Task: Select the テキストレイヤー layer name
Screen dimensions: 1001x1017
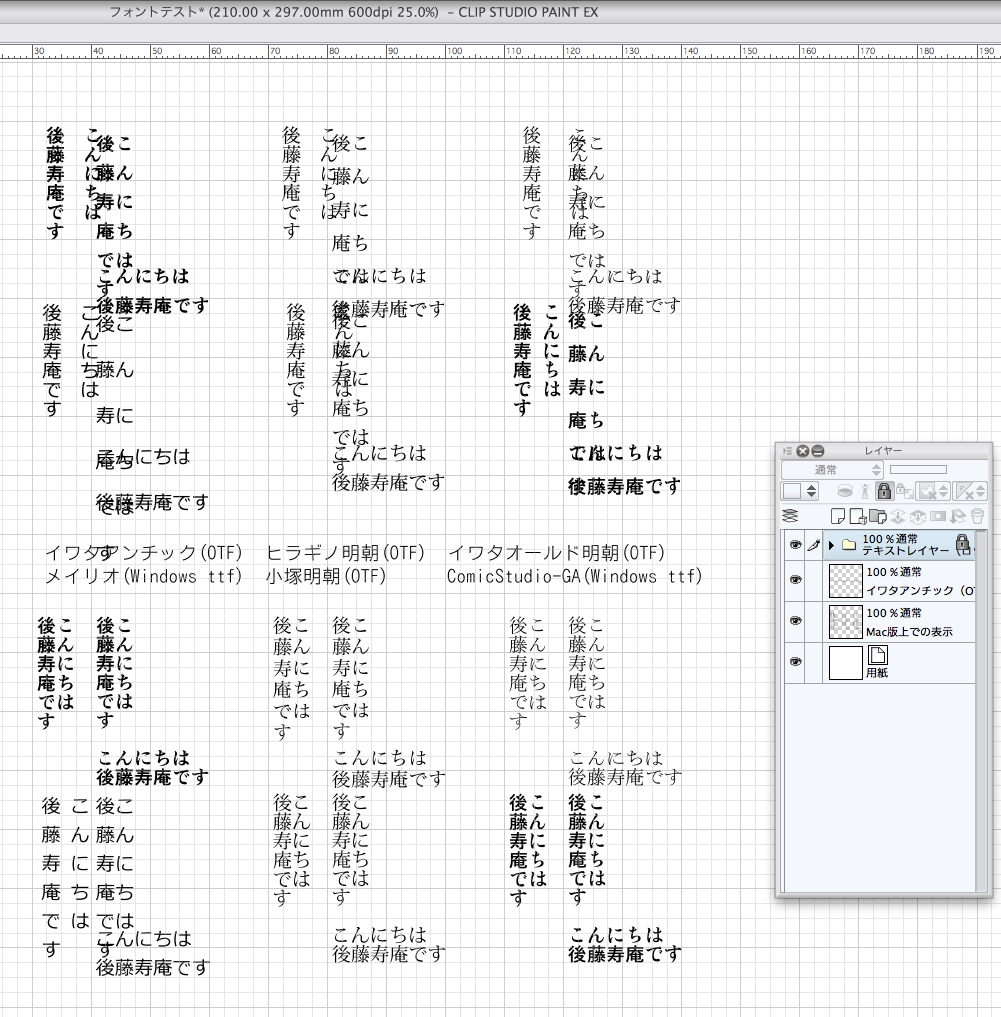Action: tap(905, 550)
